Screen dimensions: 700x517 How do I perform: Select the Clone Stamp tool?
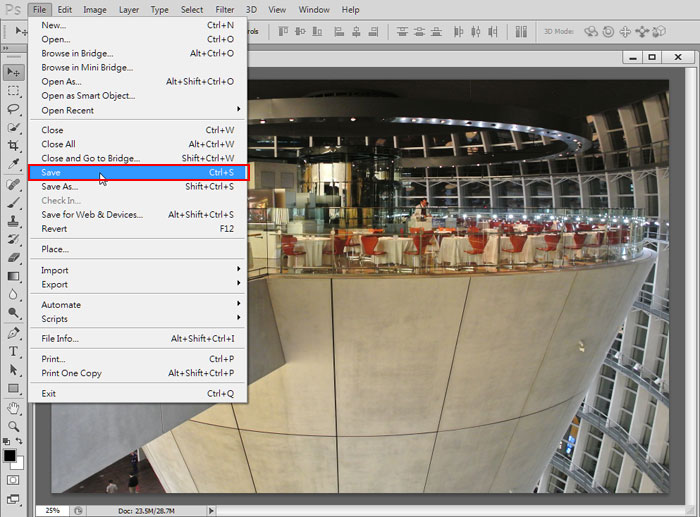pos(13,221)
